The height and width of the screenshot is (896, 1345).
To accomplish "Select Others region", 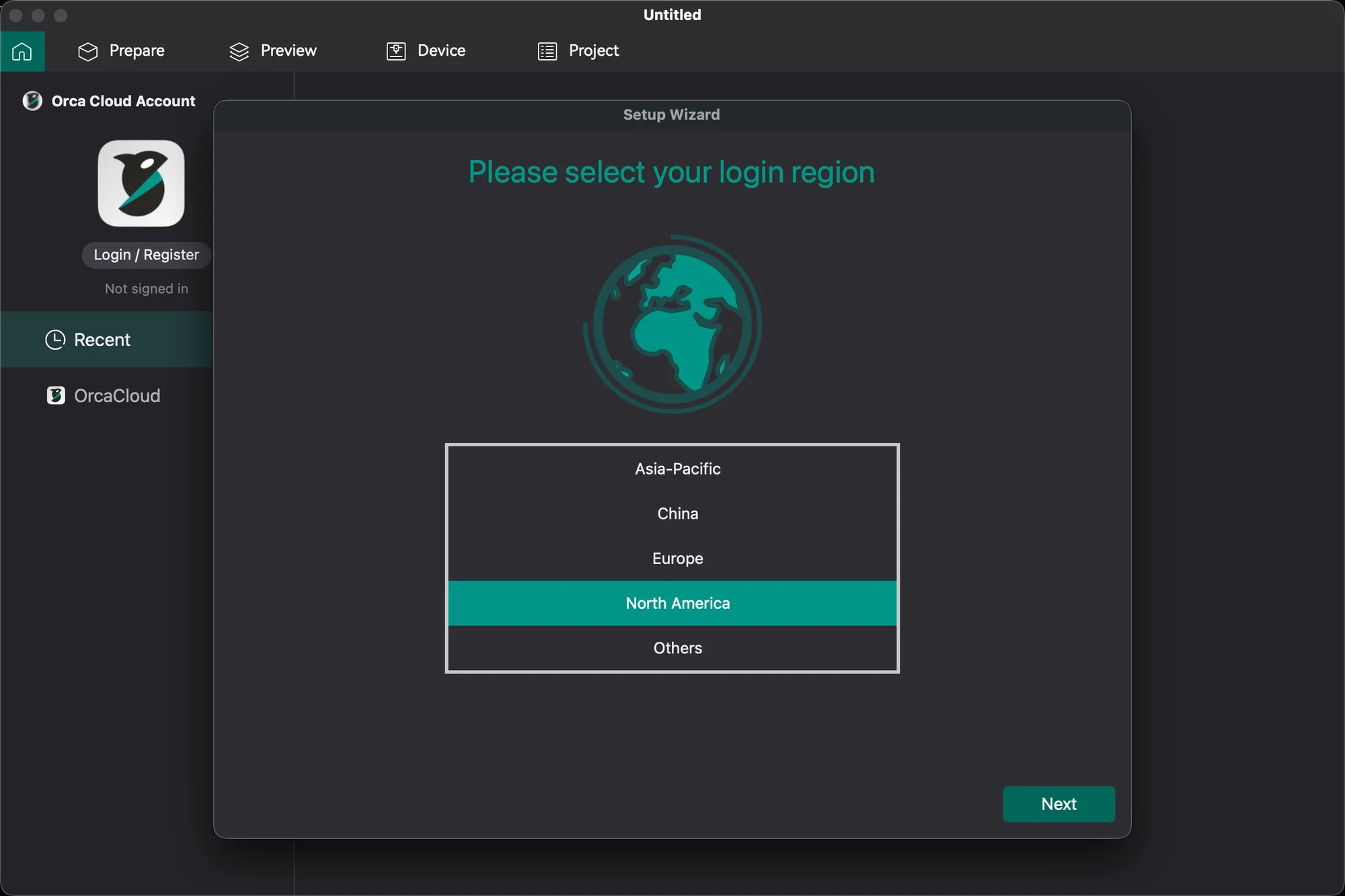I will tap(672, 648).
